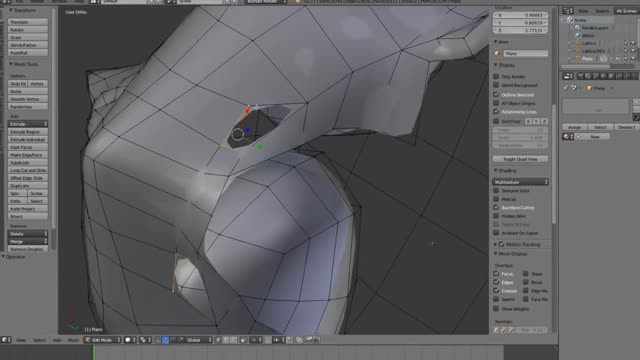Enable Ambient Occlusion checkbox

point(496,233)
